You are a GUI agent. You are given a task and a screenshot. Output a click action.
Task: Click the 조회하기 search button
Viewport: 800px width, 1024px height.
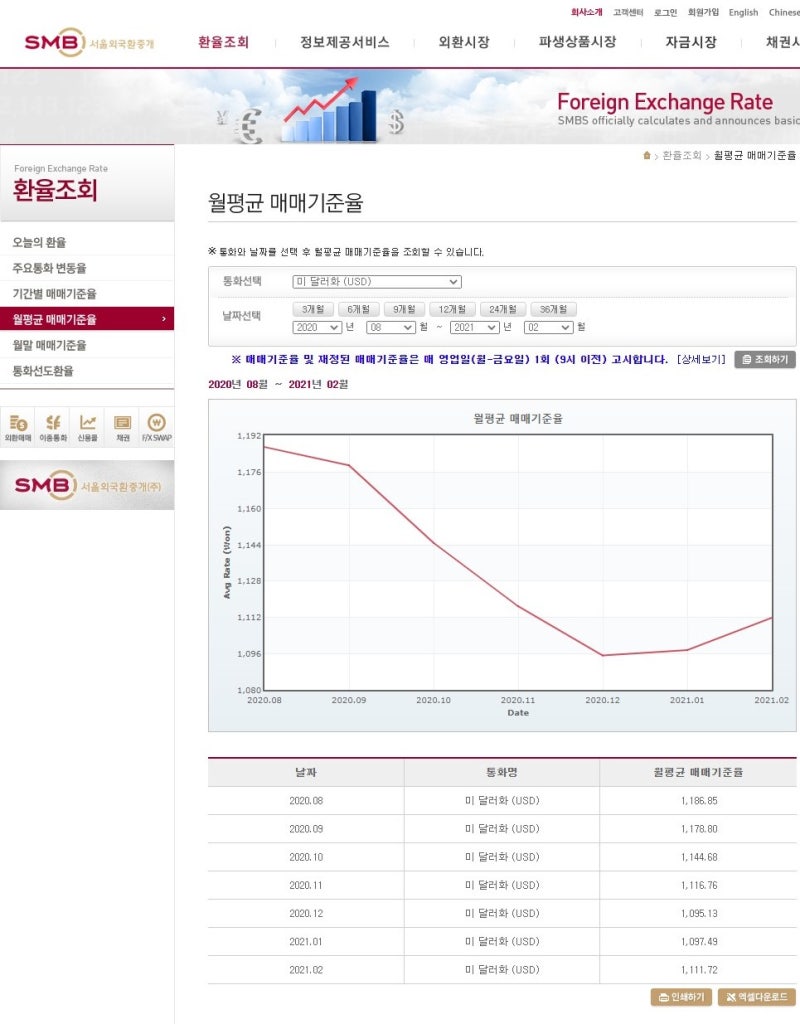tap(765, 360)
